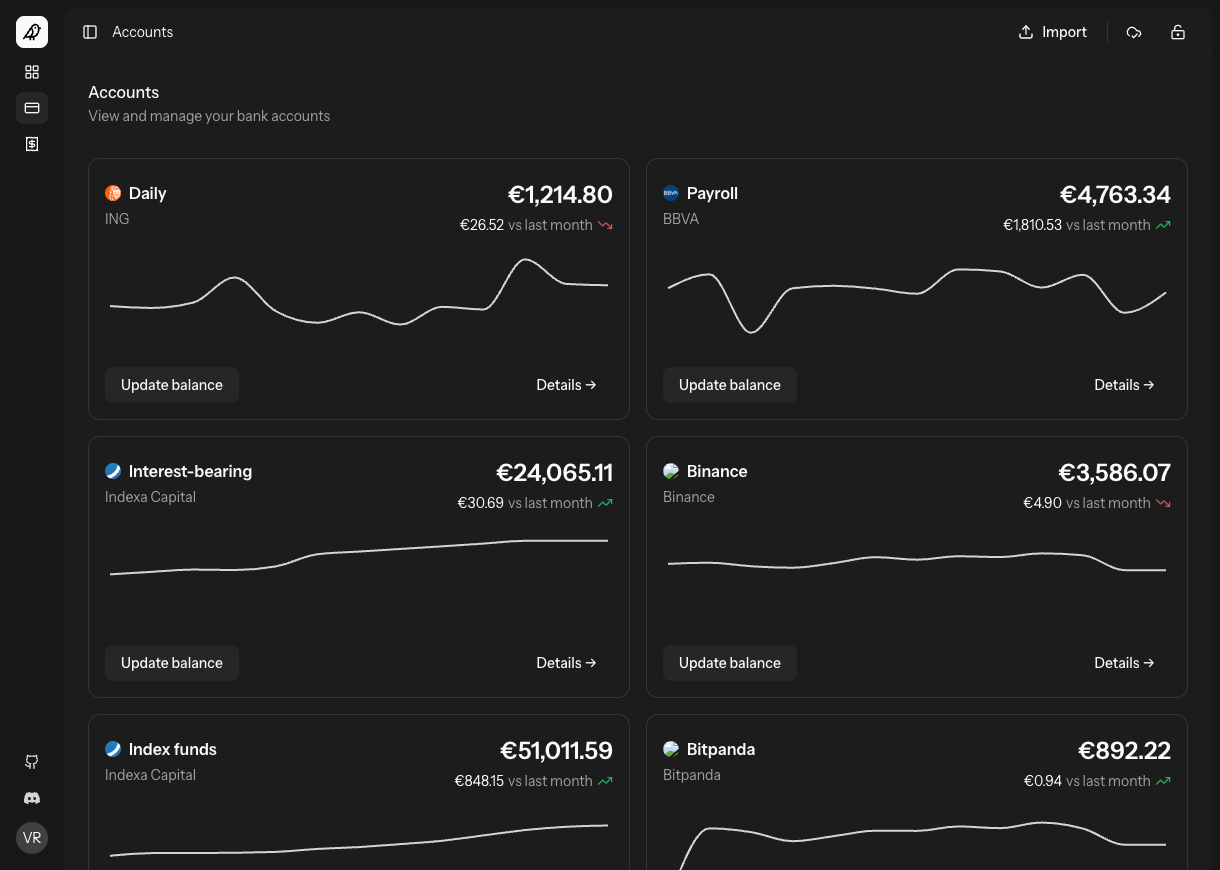Open Details for the Payroll account
The image size is (1220, 870).
[1124, 384]
